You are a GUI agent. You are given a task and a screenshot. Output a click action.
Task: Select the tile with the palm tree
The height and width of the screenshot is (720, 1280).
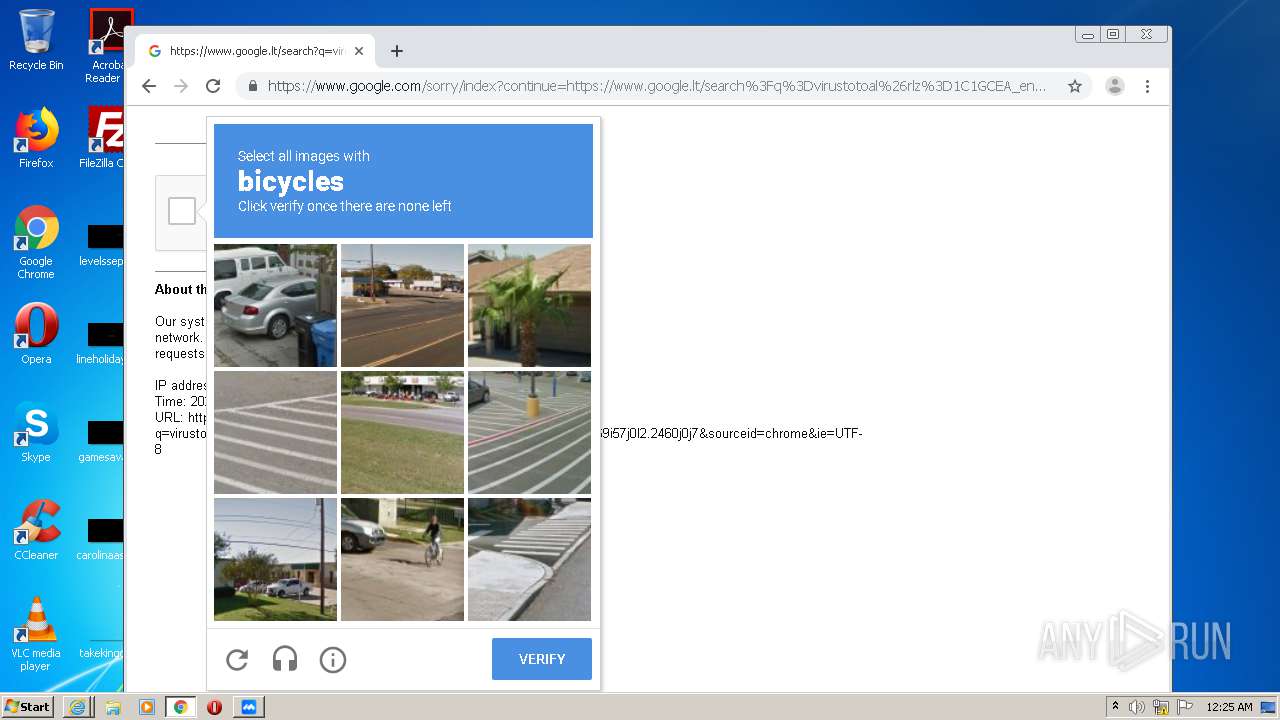coord(529,305)
